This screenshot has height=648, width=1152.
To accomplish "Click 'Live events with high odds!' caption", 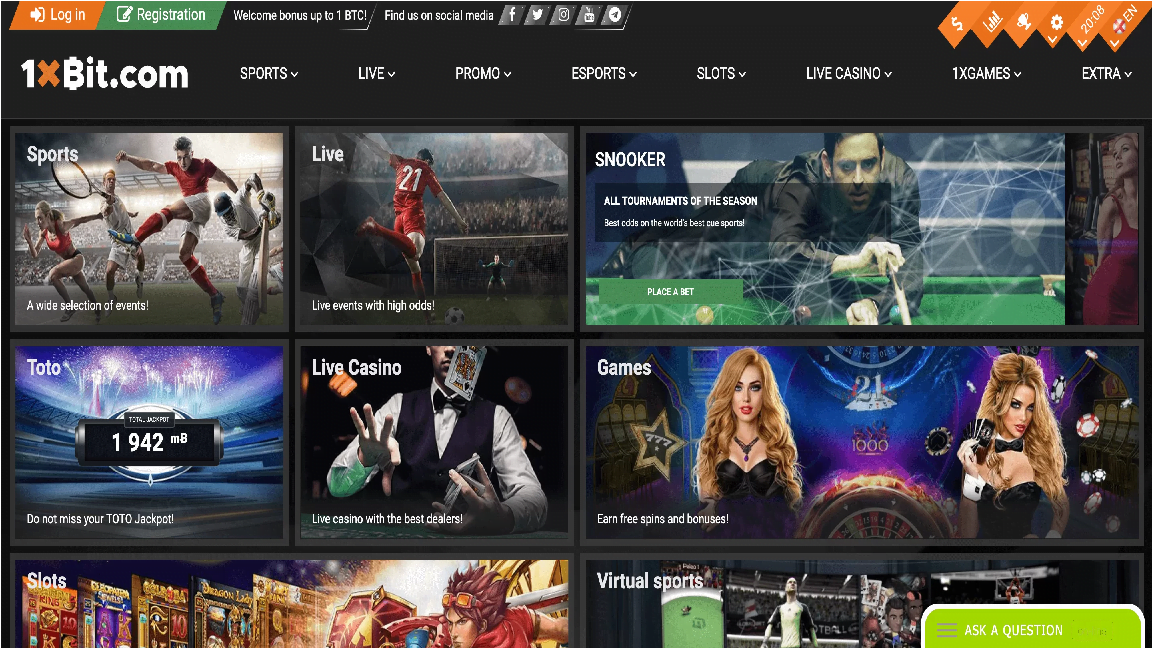I will pos(373,306).
